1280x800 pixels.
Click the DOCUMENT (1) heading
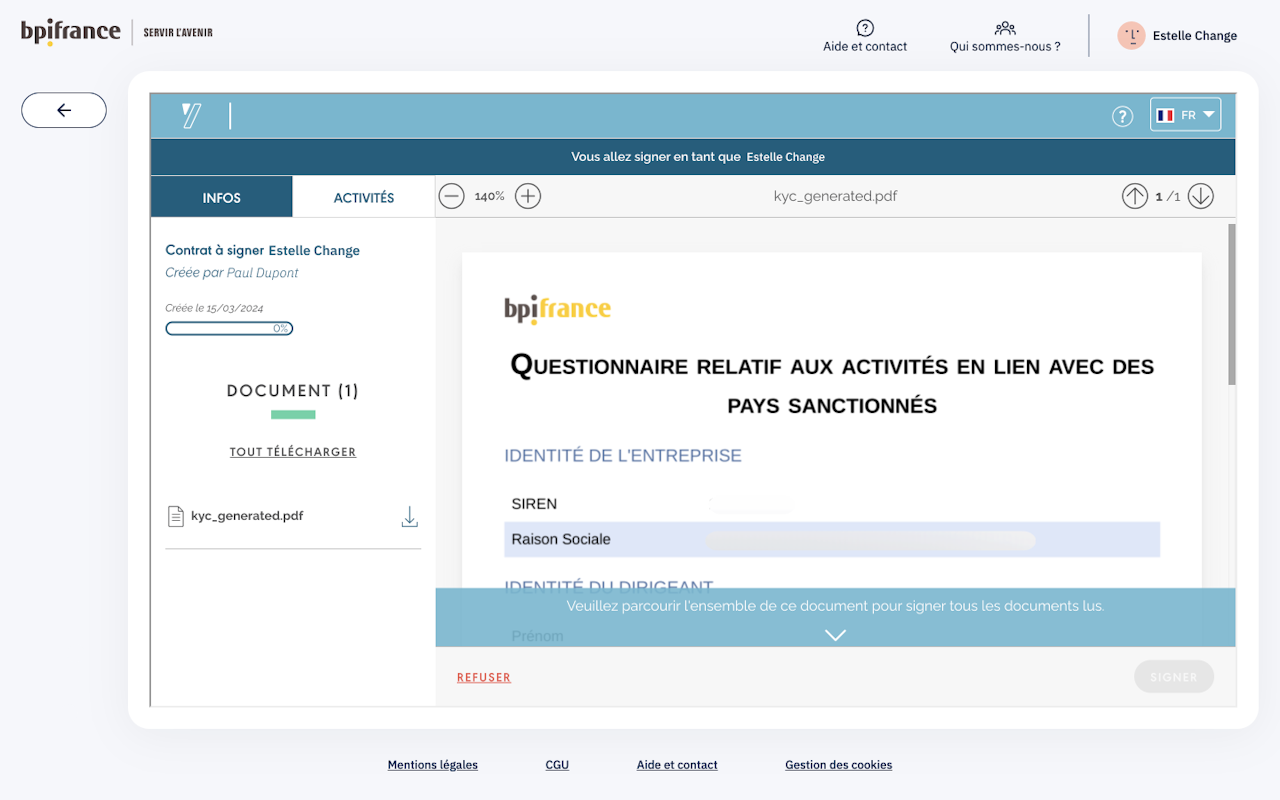(293, 391)
